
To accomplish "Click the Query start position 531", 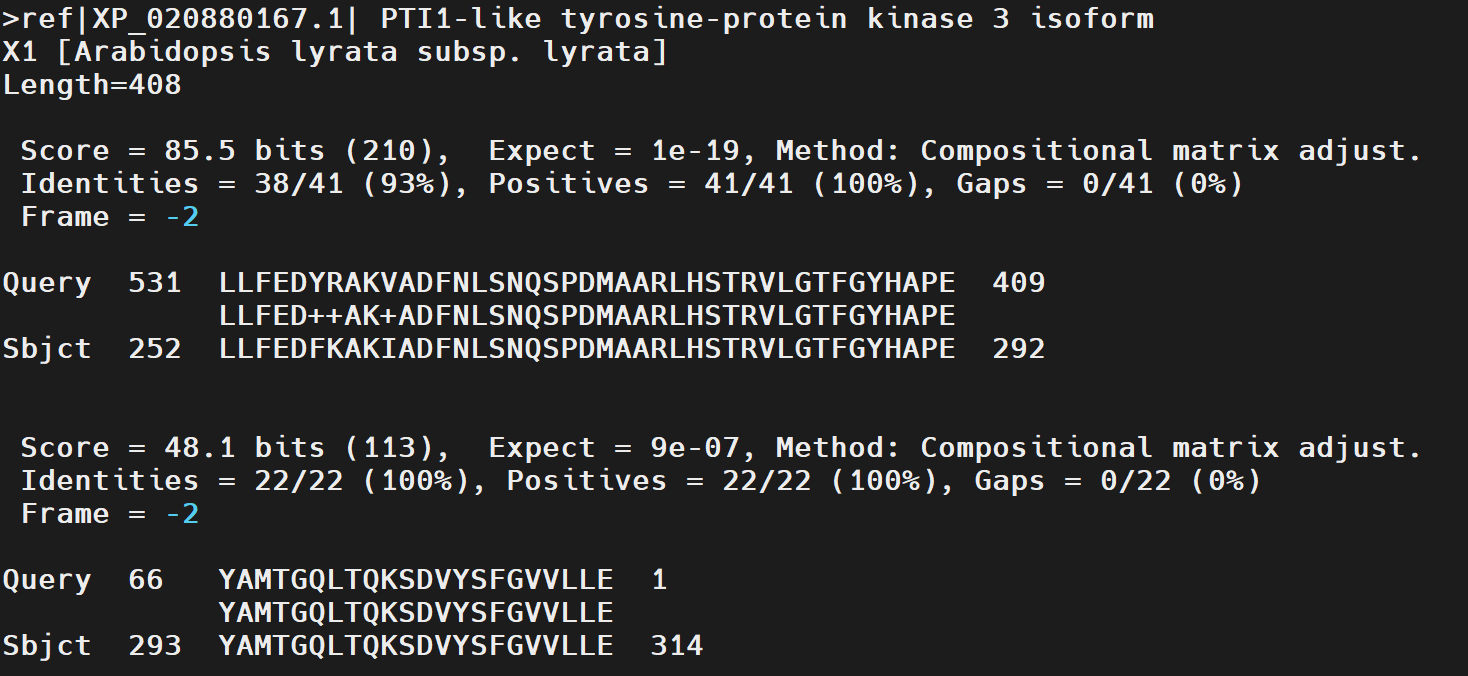I will tap(155, 283).
